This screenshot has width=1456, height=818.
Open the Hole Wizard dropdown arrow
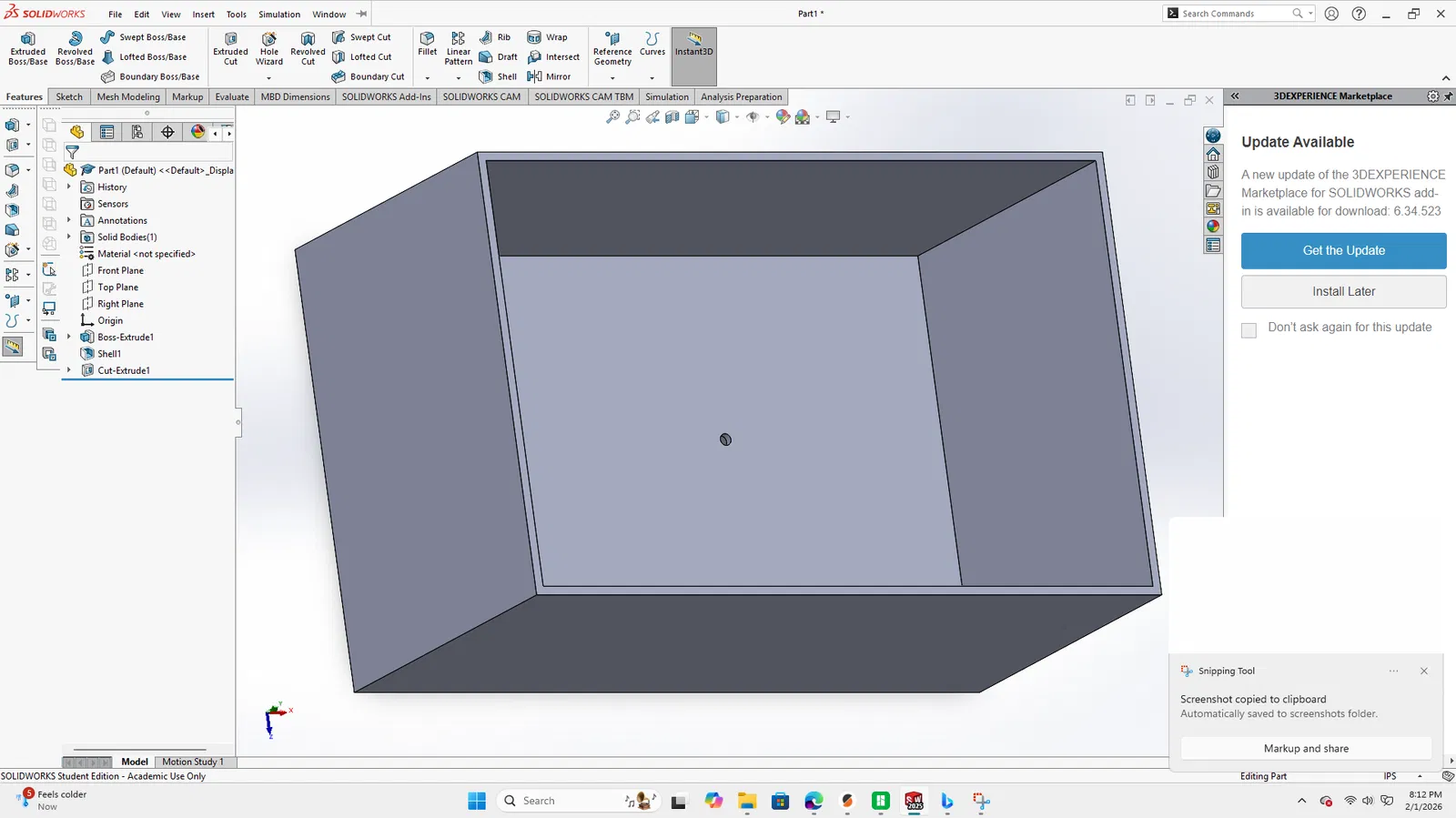pos(268,78)
